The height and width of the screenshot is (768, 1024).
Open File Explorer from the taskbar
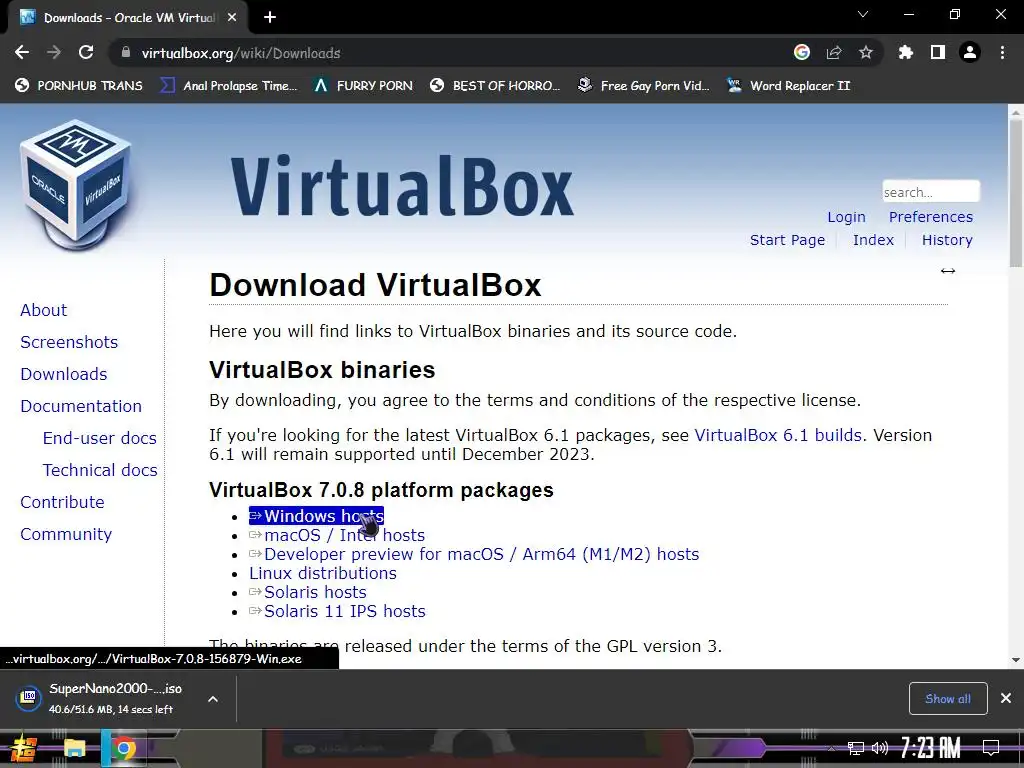[74, 748]
